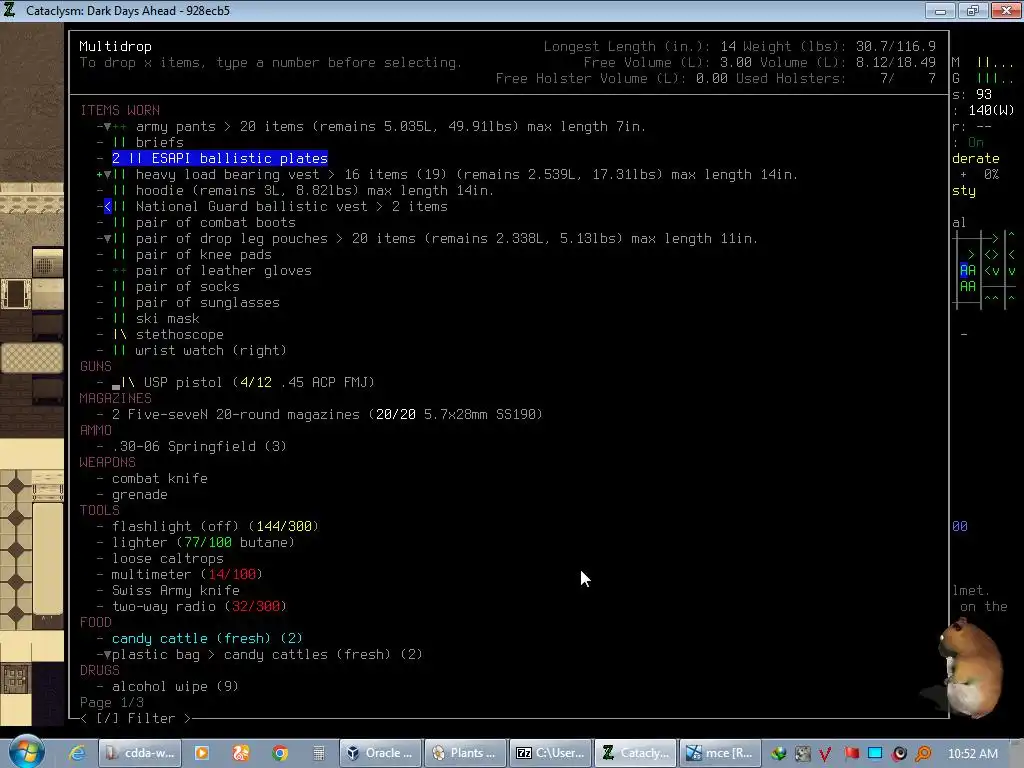The height and width of the screenshot is (768, 1024).
Task: Select flashlight (off) item
Action: [x=215, y=526]
